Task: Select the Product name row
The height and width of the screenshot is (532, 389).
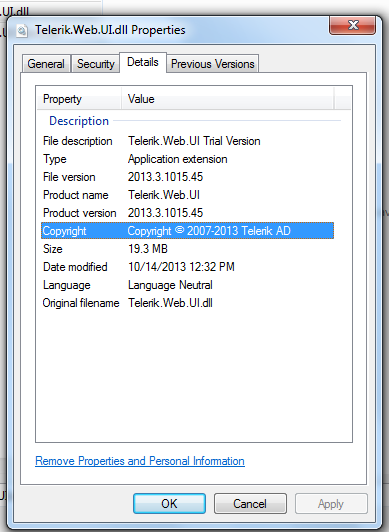Action: tap(187, 195)
